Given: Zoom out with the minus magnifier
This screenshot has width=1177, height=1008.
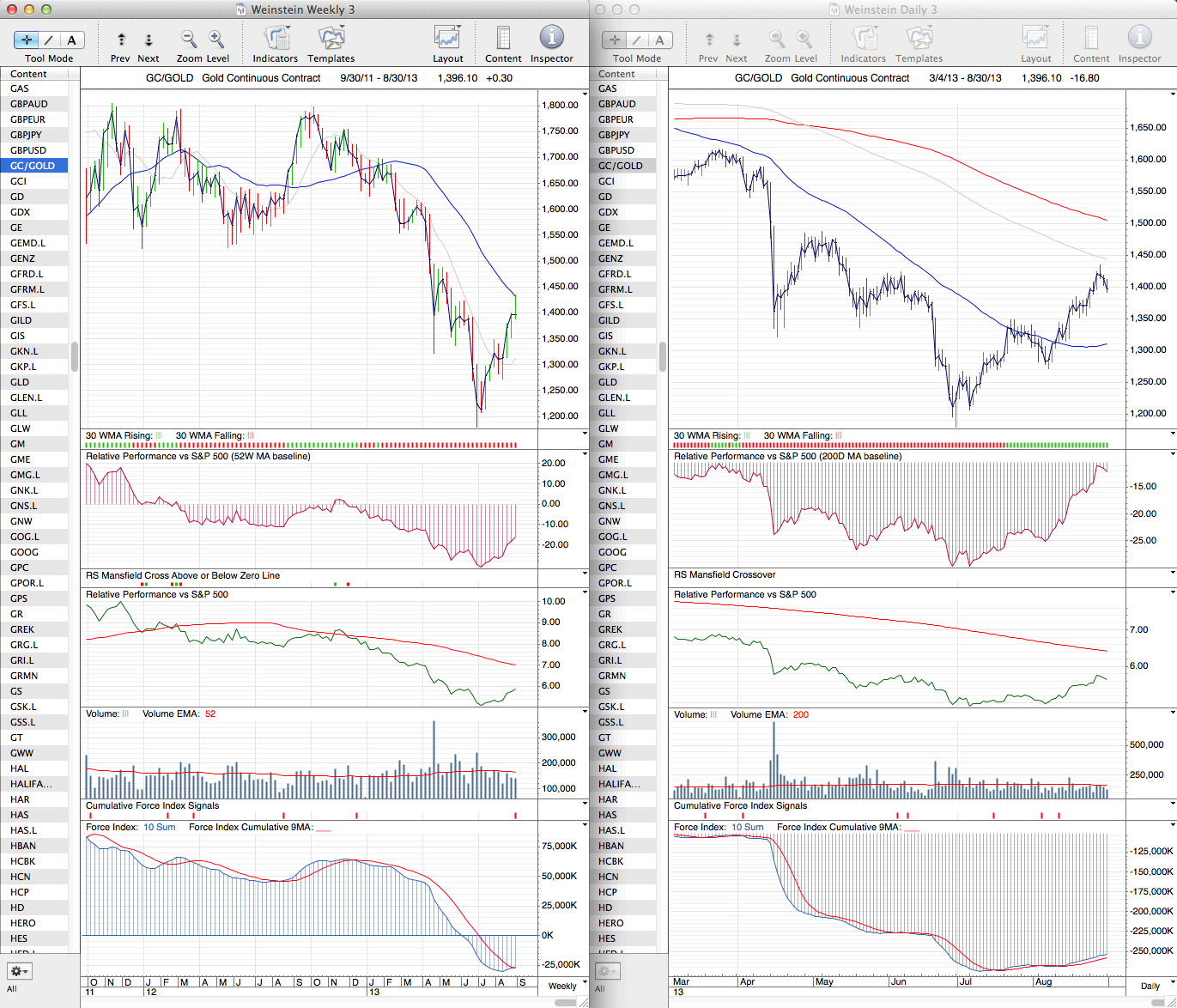Looking at the screenshot, I should pyautogui.click(x=188, y=39).
